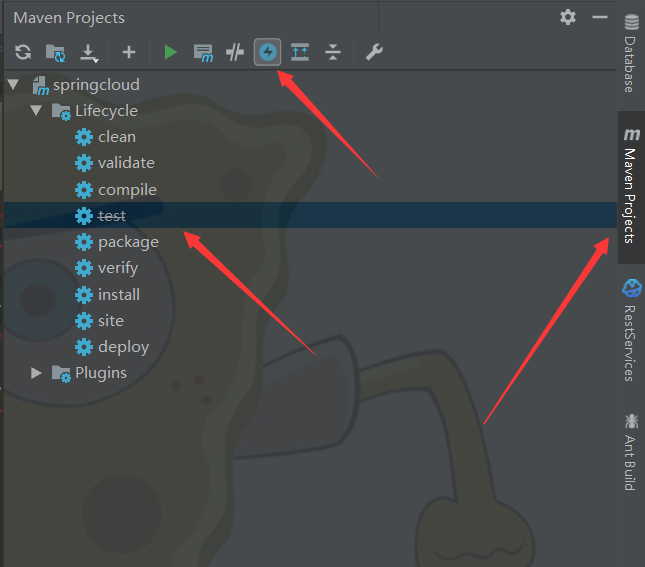Viewport: 645px width, 567px height.
Task: Reimport all Maven projects
Action: (23, 52)
